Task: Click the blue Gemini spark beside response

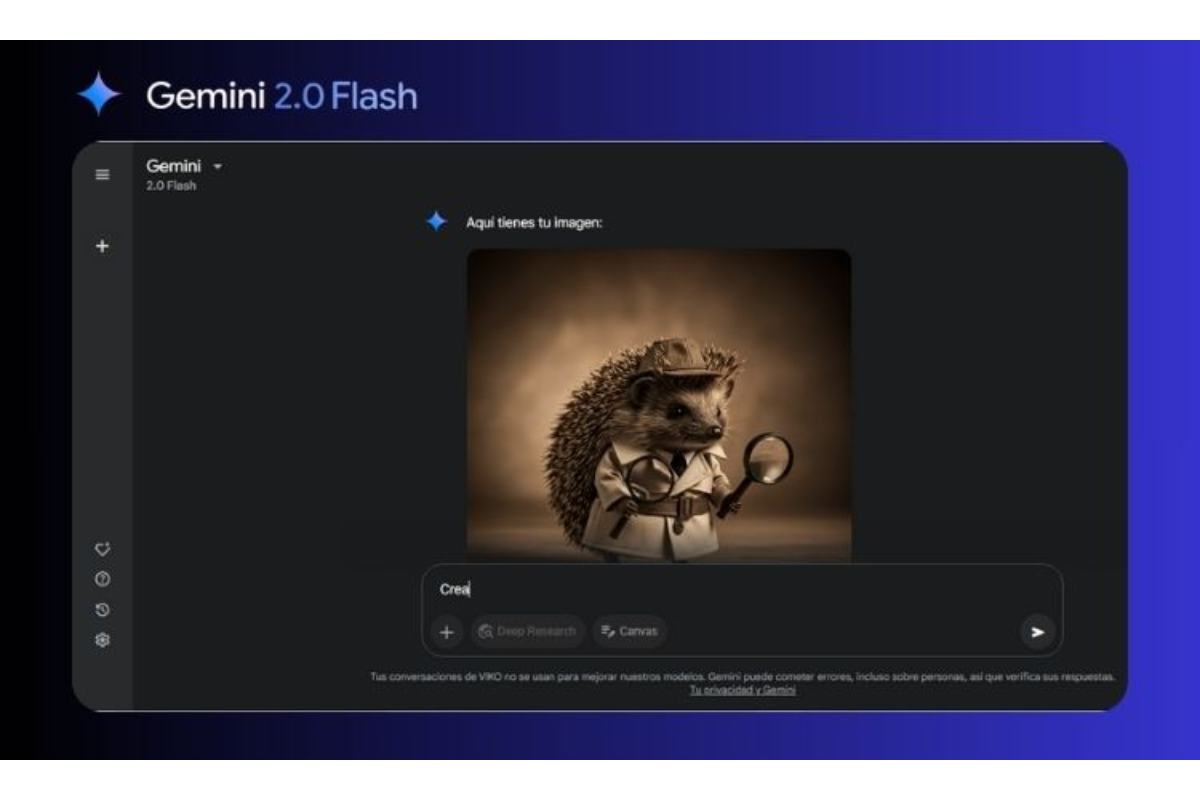Action: click(436, 222)
